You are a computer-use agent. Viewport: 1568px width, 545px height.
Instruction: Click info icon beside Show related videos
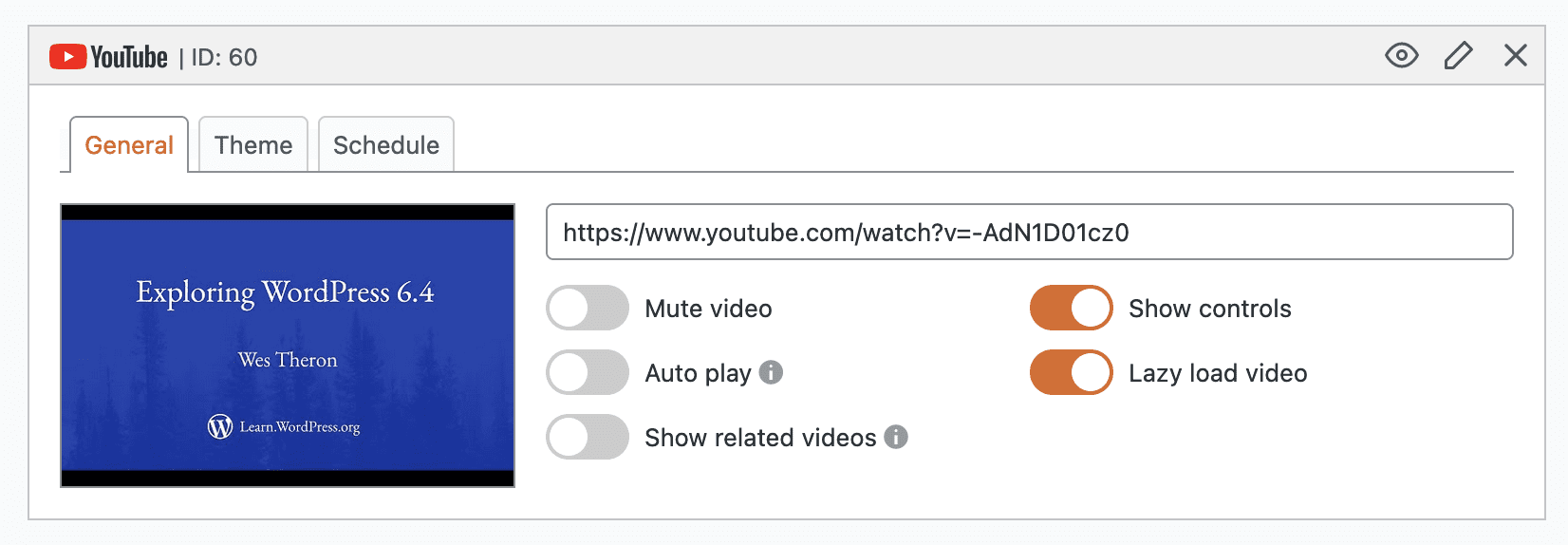tap(896, 437)
